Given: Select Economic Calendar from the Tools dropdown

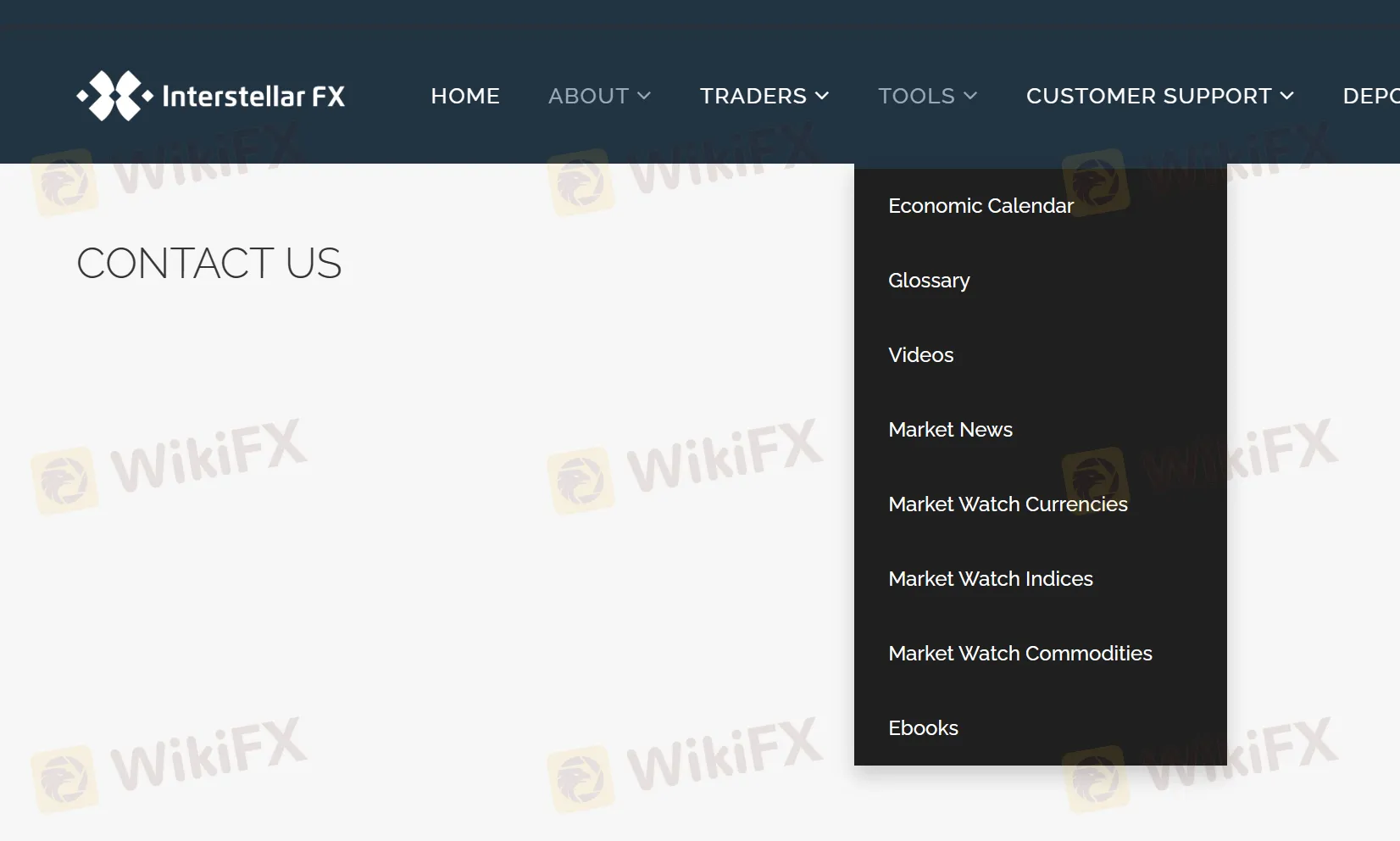Looking at the screenshot, I should tap(981, 206).
